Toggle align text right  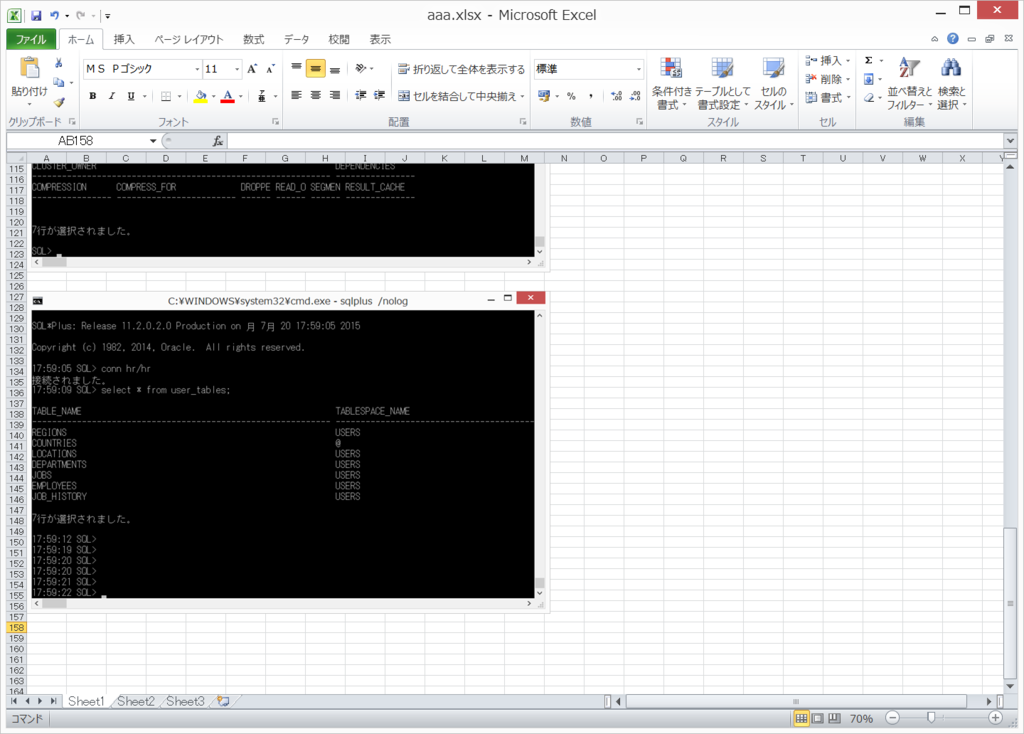tap(334, 95)
